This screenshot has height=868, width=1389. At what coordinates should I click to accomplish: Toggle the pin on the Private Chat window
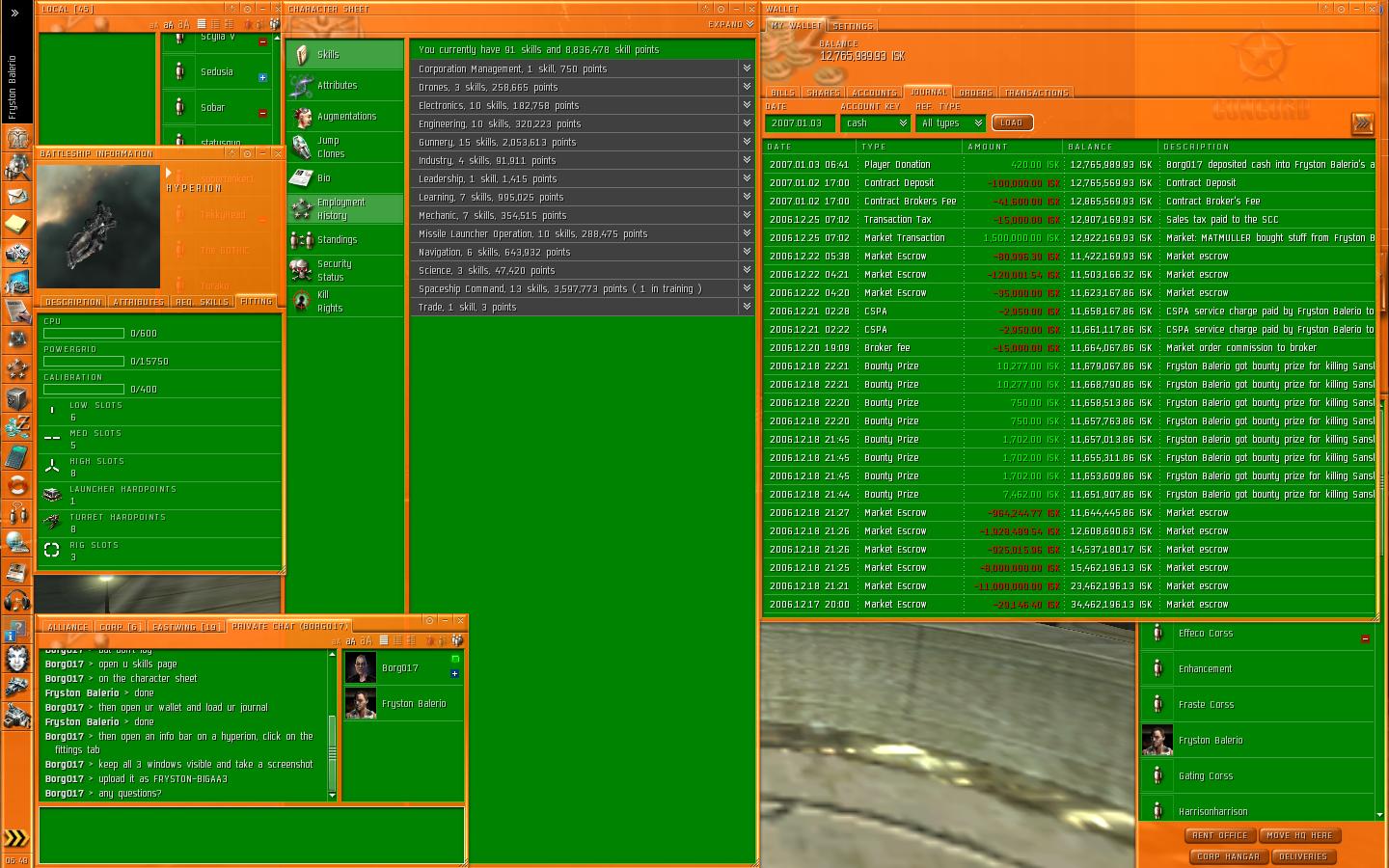(429, 620)
